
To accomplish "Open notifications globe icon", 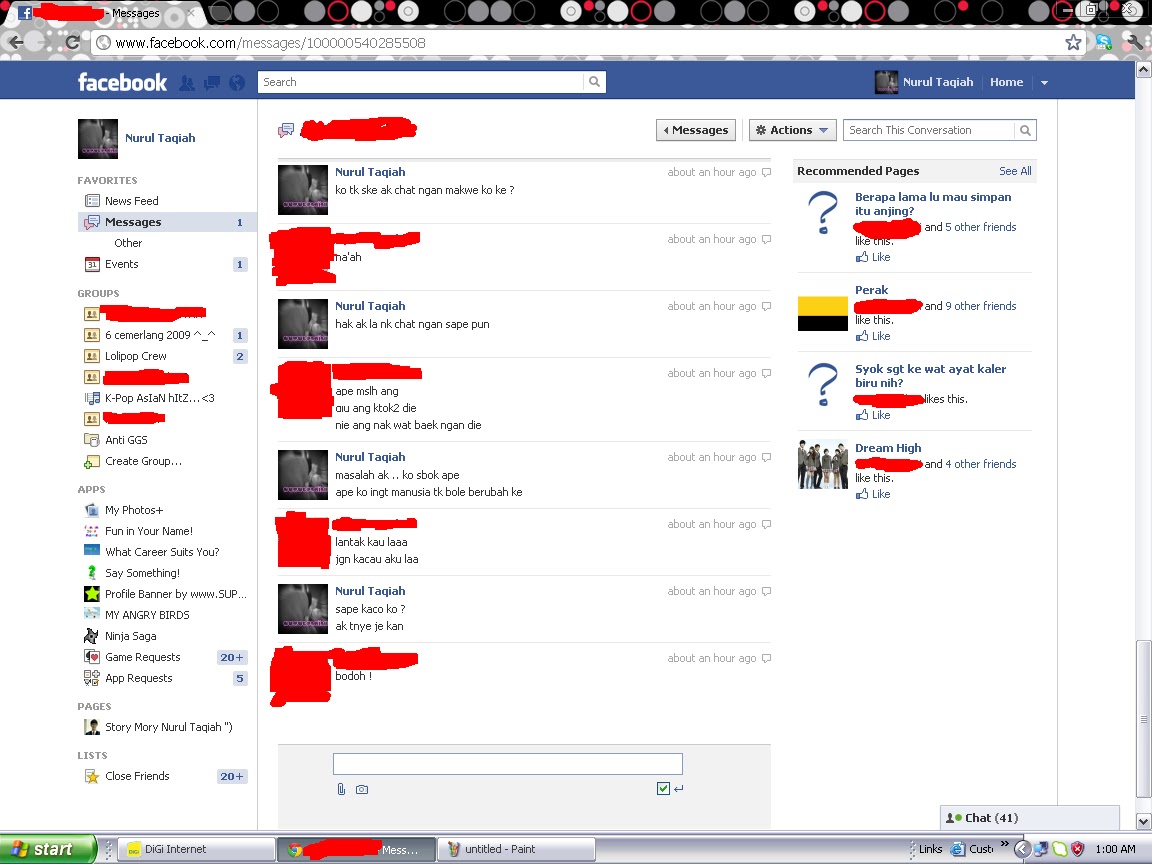I will click(237, 83).
